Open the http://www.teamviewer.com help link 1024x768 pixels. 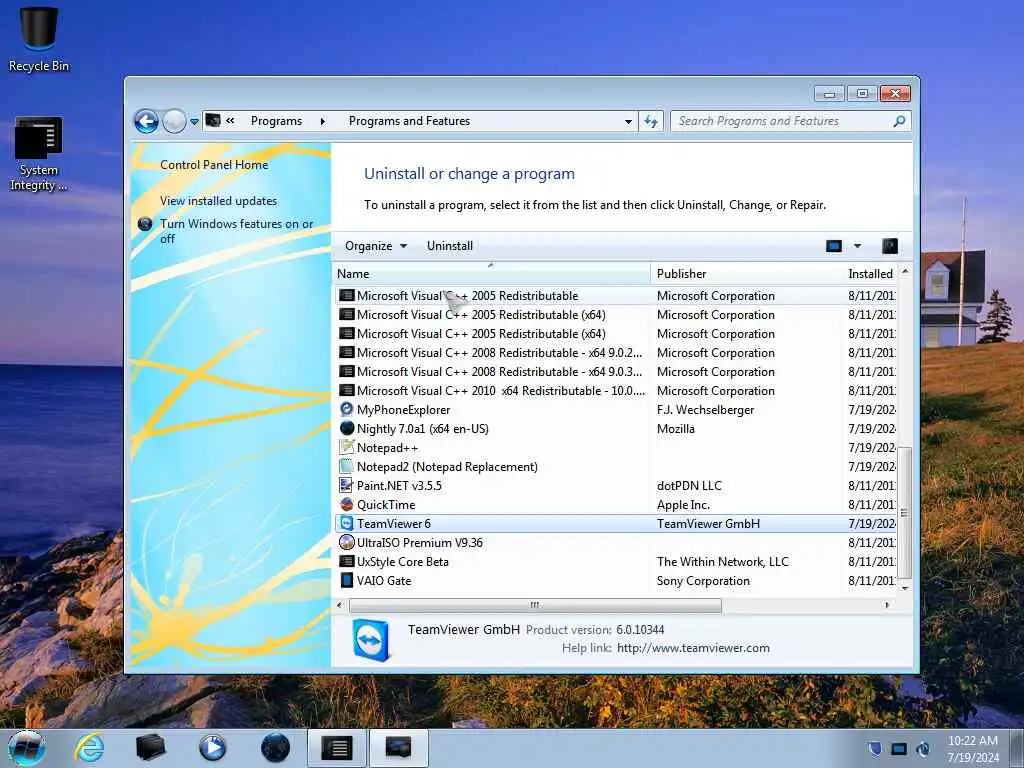(x=693, y=648)
